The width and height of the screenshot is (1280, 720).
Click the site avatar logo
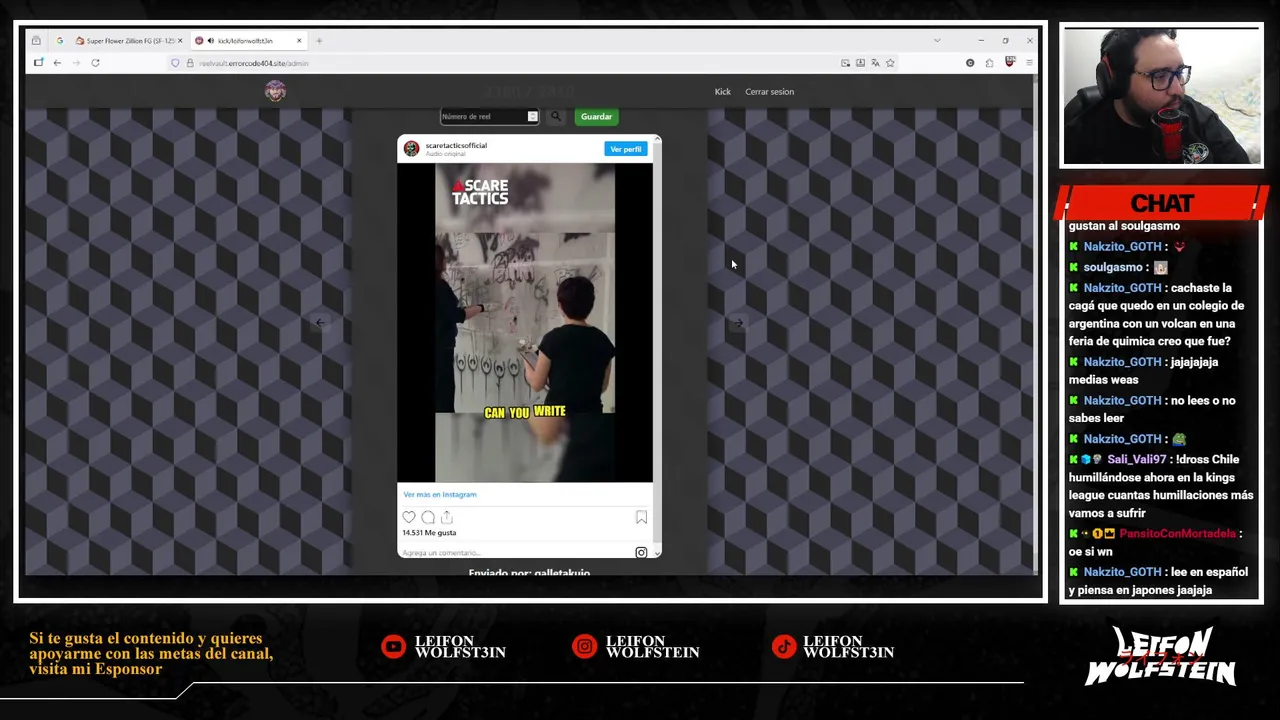(x=275, y=91)
